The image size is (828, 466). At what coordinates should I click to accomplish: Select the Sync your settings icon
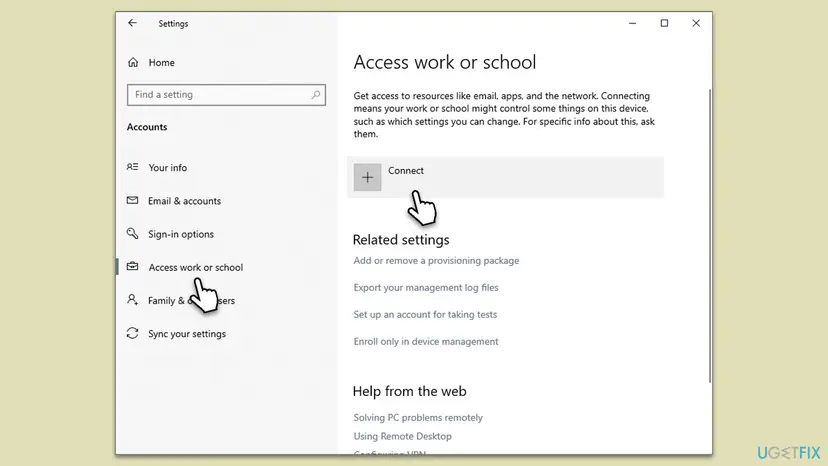coord(133,333)
